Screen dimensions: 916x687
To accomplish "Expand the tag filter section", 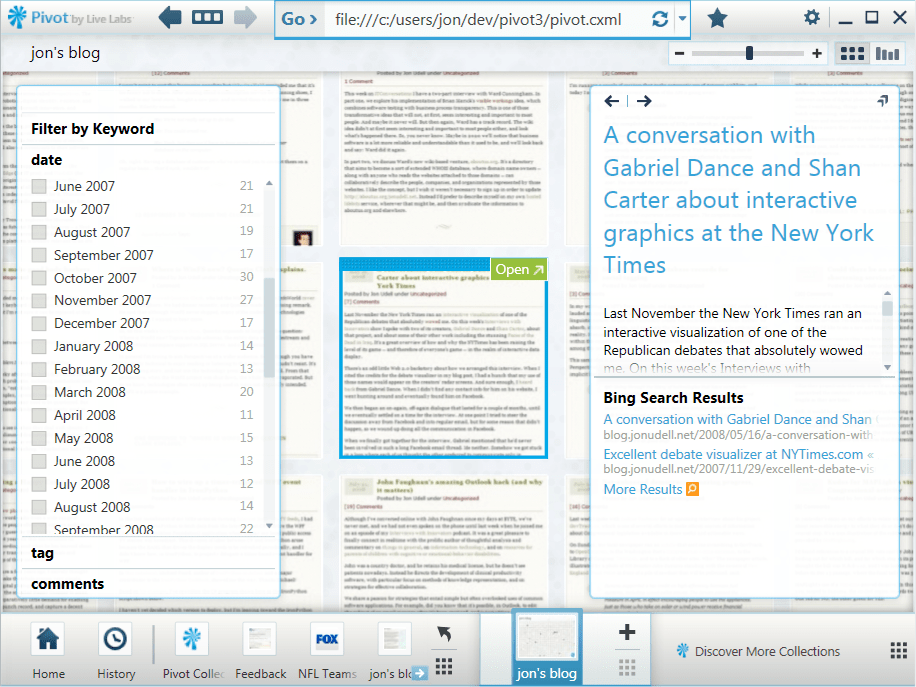I will pyautogui.click(x=42, y=553).
